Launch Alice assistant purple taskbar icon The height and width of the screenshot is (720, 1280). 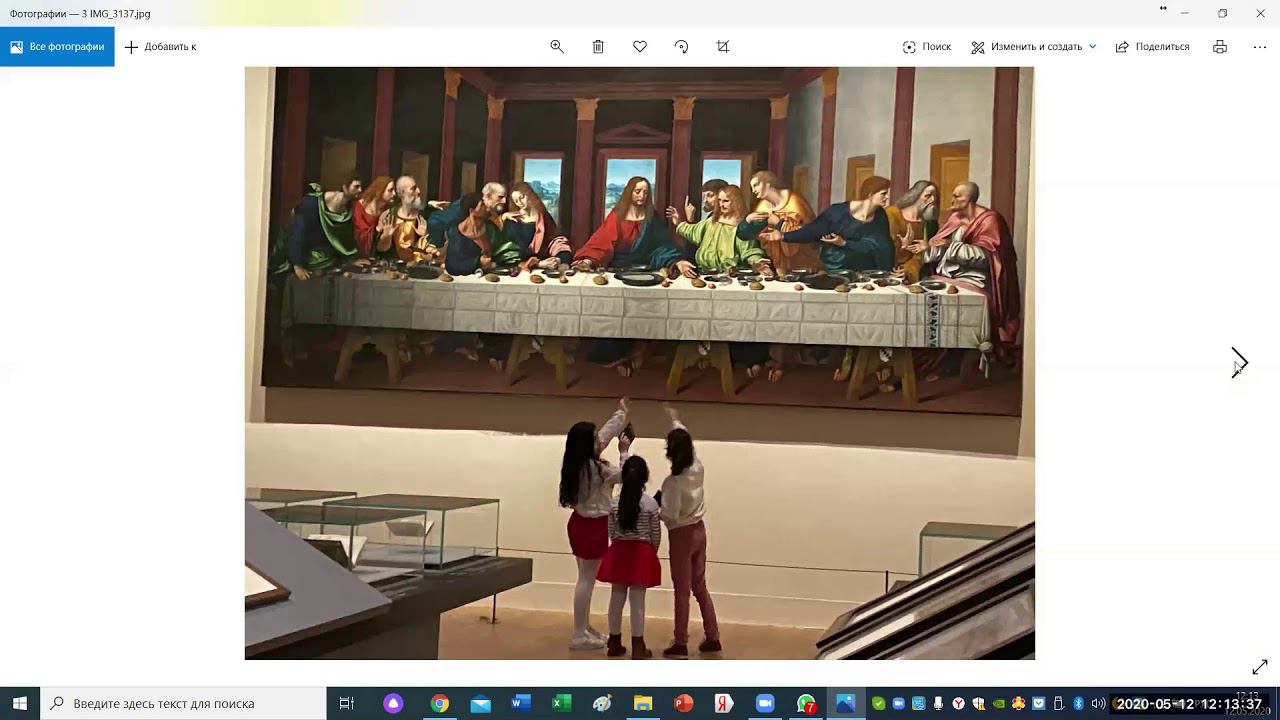(x=393, y=703)
